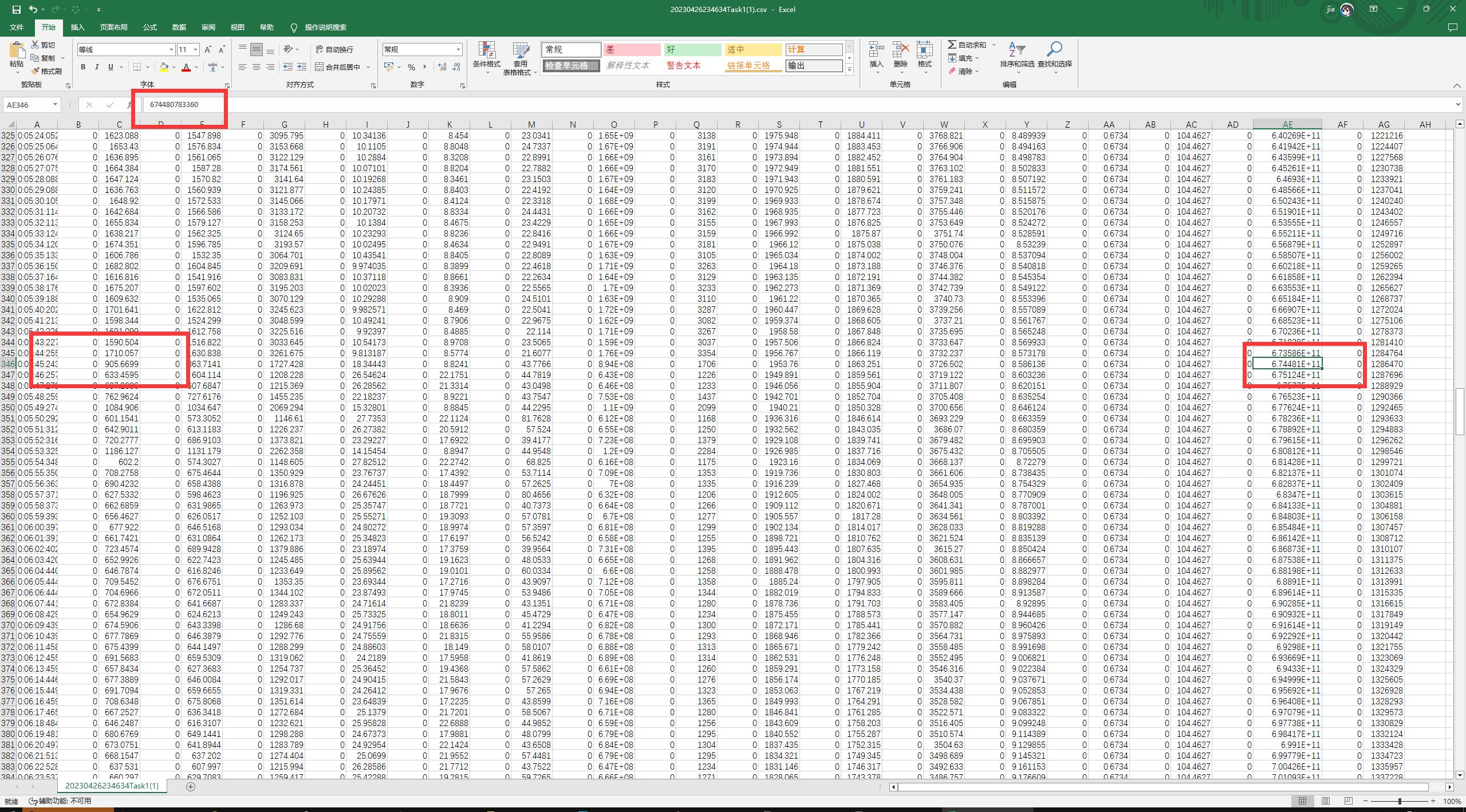Toggle Wrap Text (自动换行)
The image size is (1466, 812).
tap(334, 50)
